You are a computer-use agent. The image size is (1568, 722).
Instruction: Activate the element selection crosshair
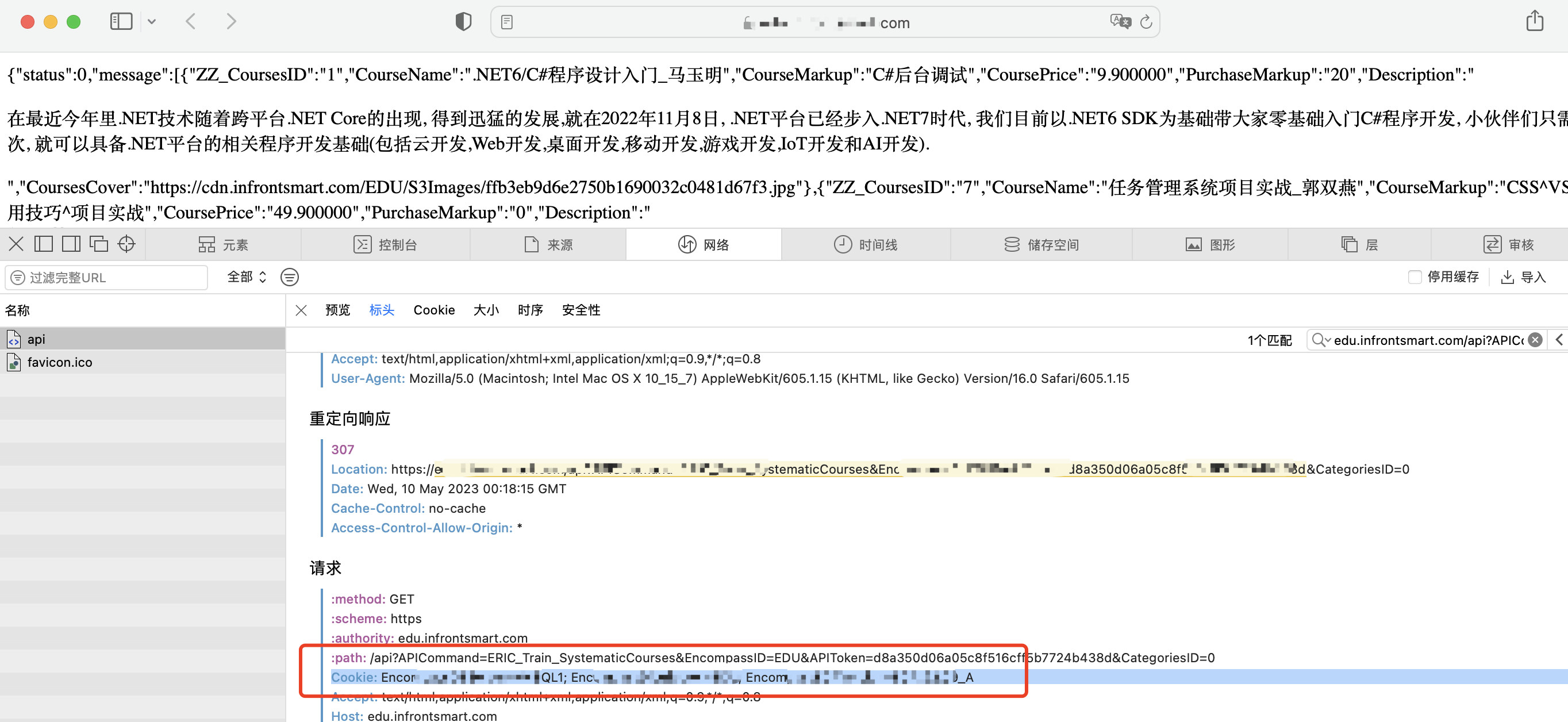click(126, 244)
